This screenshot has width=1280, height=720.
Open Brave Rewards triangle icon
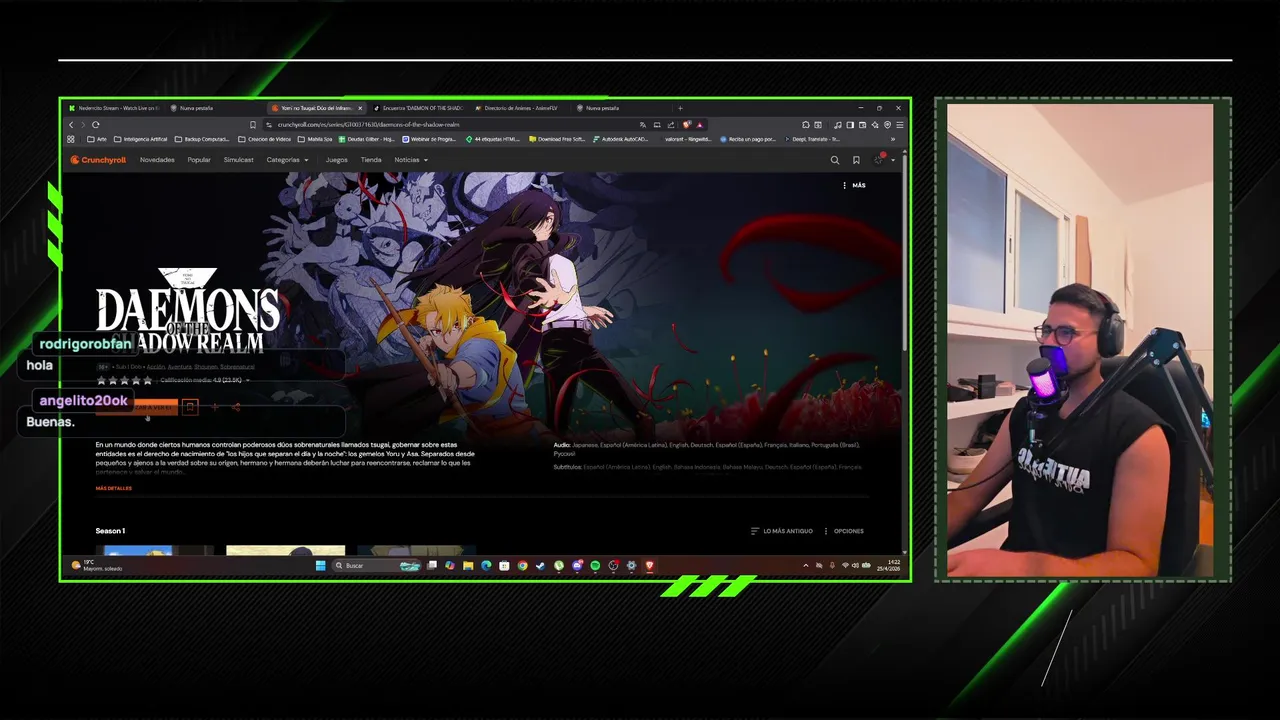(x=700, y=125)
